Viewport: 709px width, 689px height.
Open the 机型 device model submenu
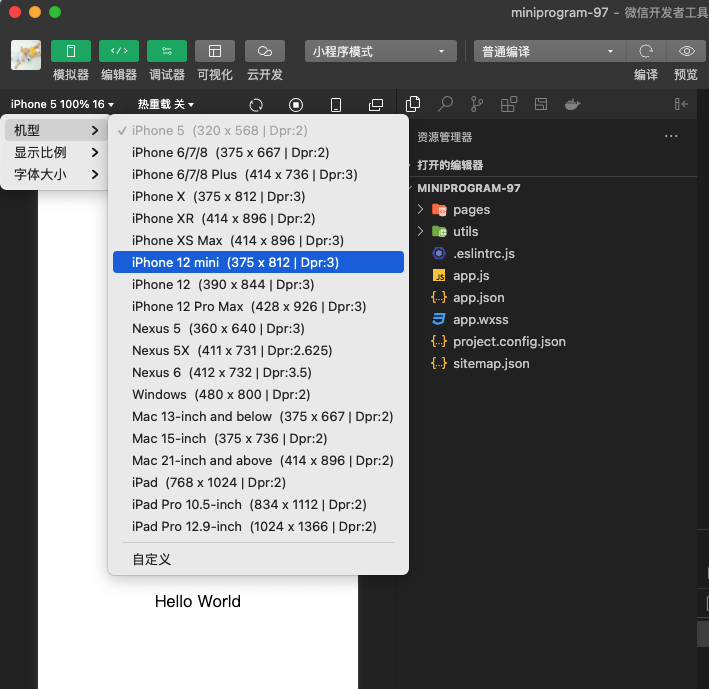[x=56, y=131]
